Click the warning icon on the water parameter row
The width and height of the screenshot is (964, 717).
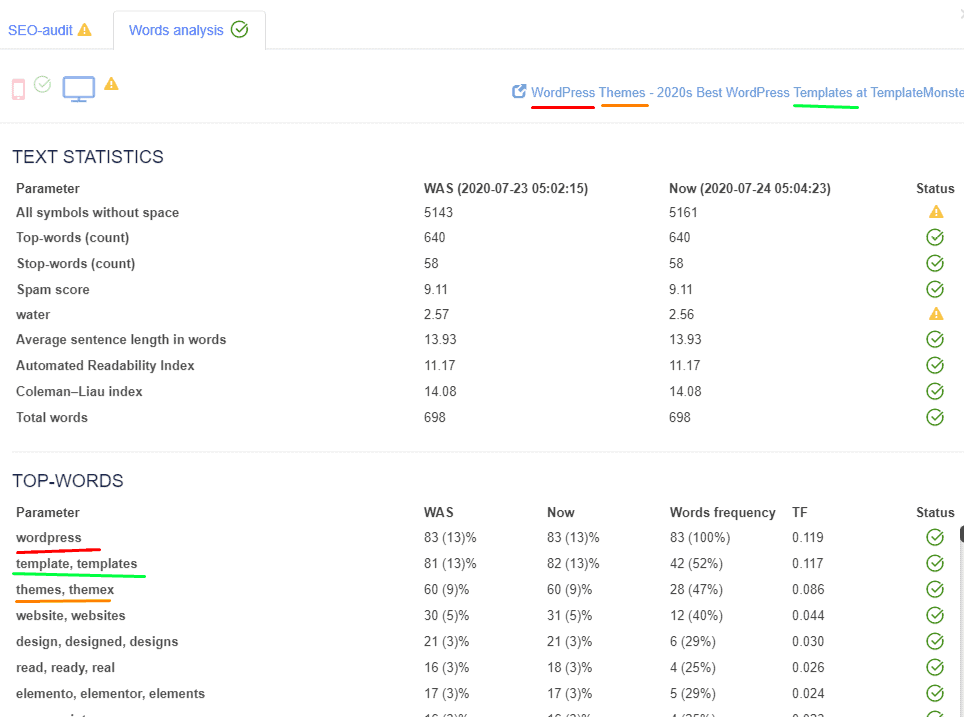coord(935,313)
